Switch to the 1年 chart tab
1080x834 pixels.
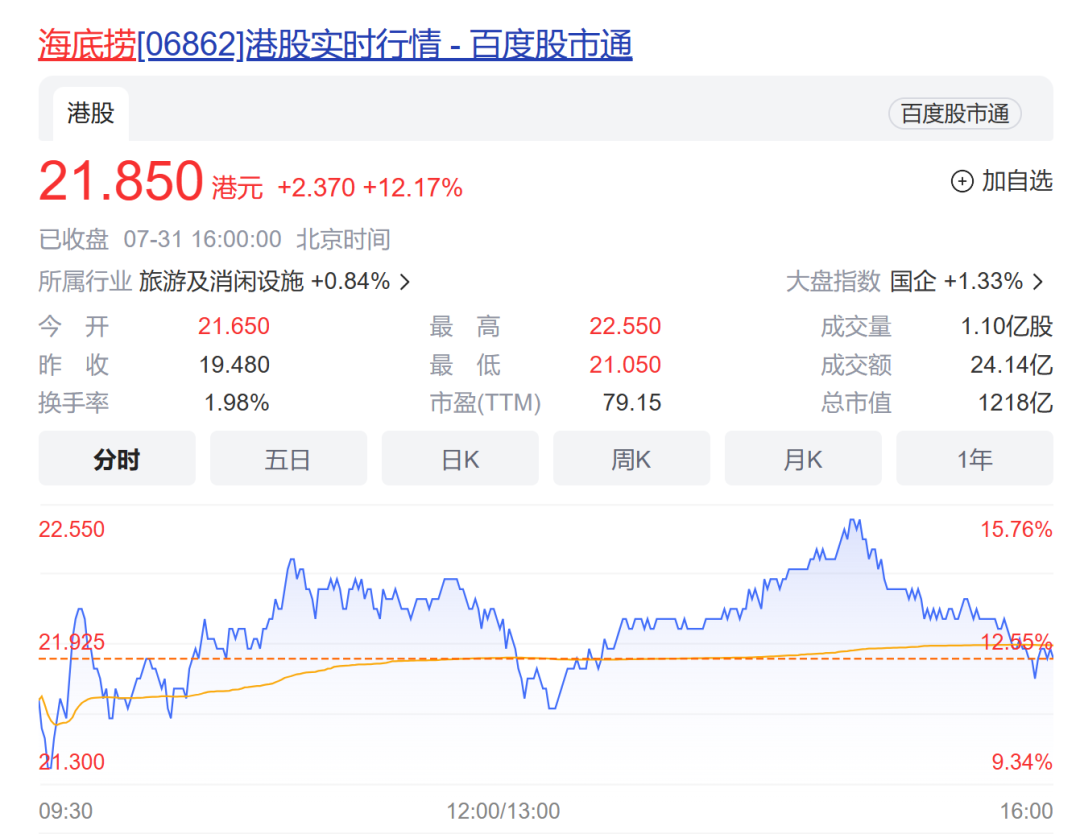click(975, 459)
